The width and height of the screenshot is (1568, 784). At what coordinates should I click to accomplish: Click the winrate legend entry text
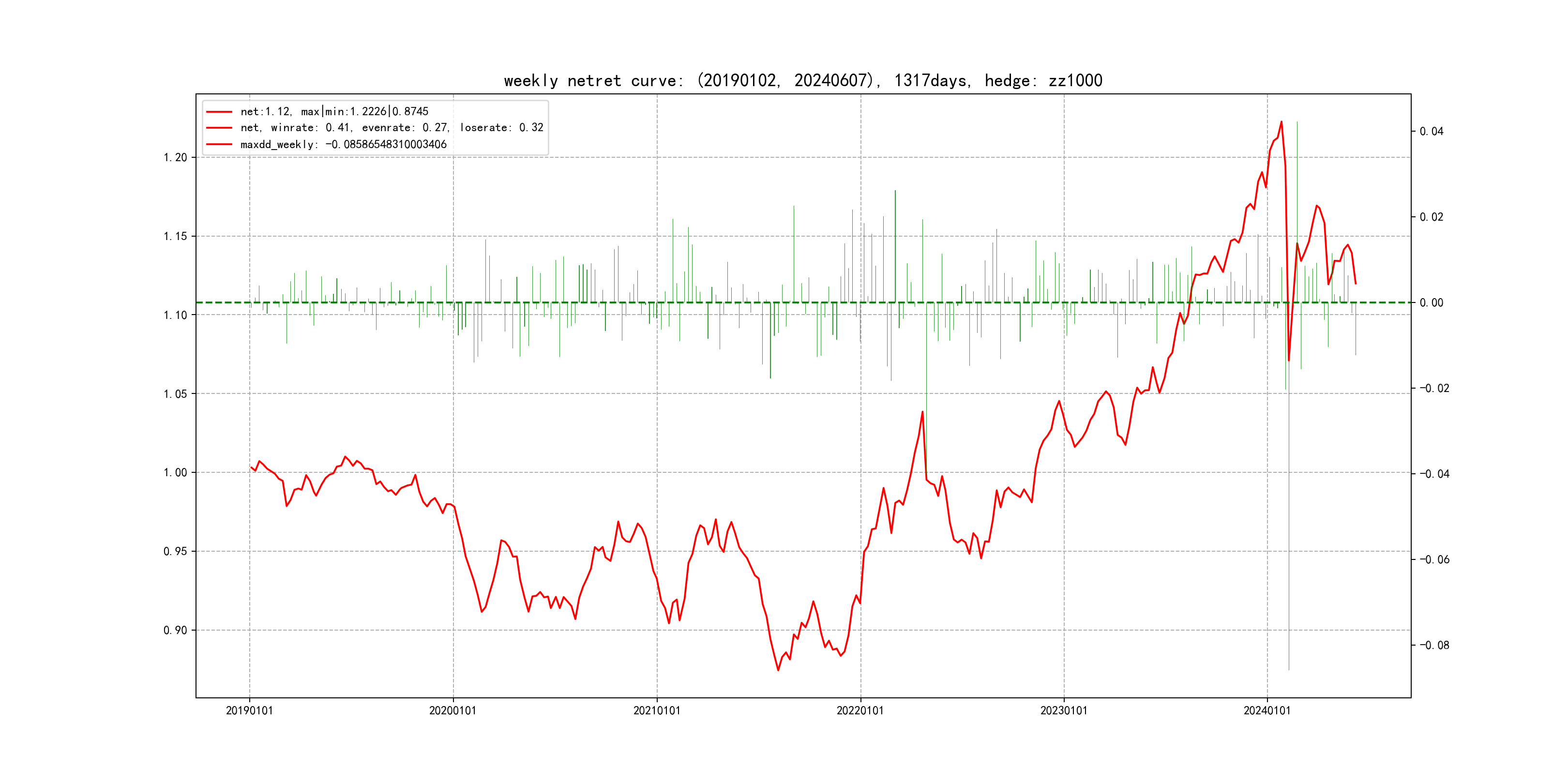point(392,128)
